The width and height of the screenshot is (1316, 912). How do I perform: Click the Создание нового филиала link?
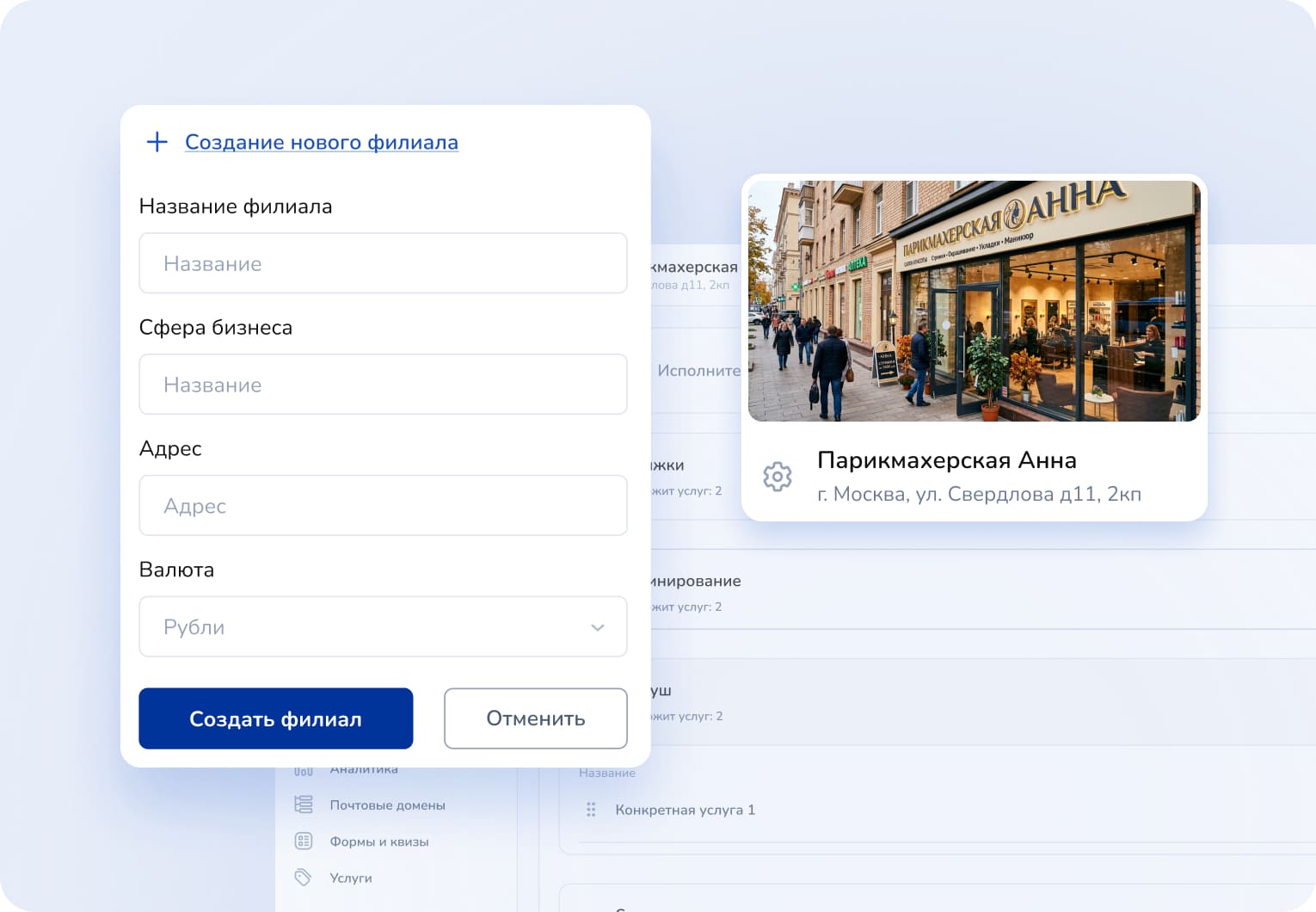[x=321, y=142]
